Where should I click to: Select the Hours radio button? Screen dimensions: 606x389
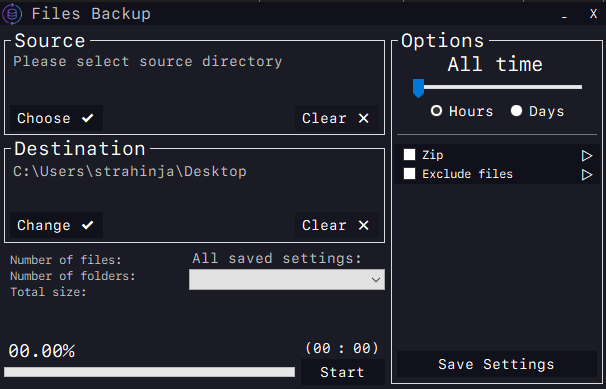(436, 111)
